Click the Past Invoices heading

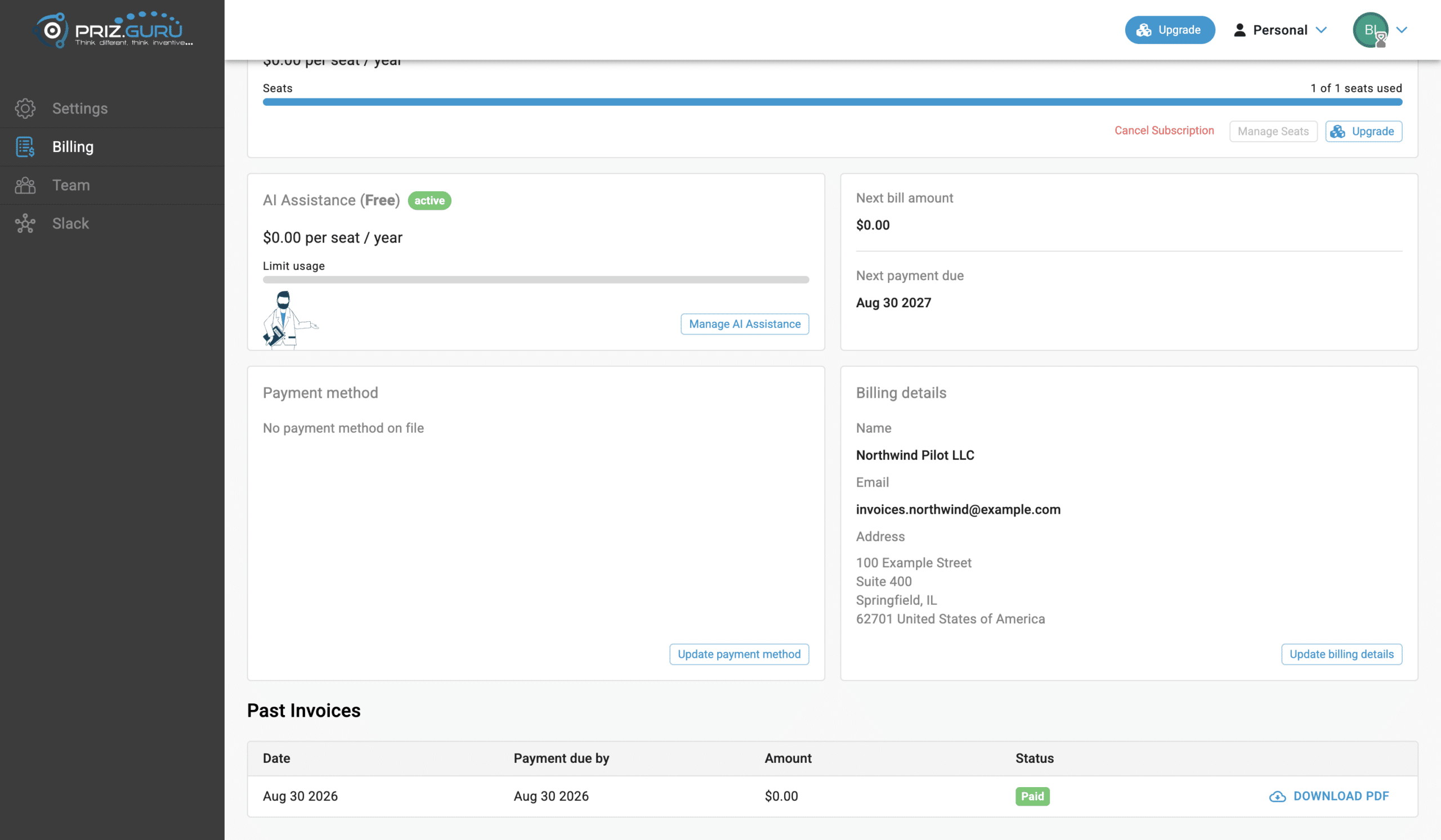(303, 711)
